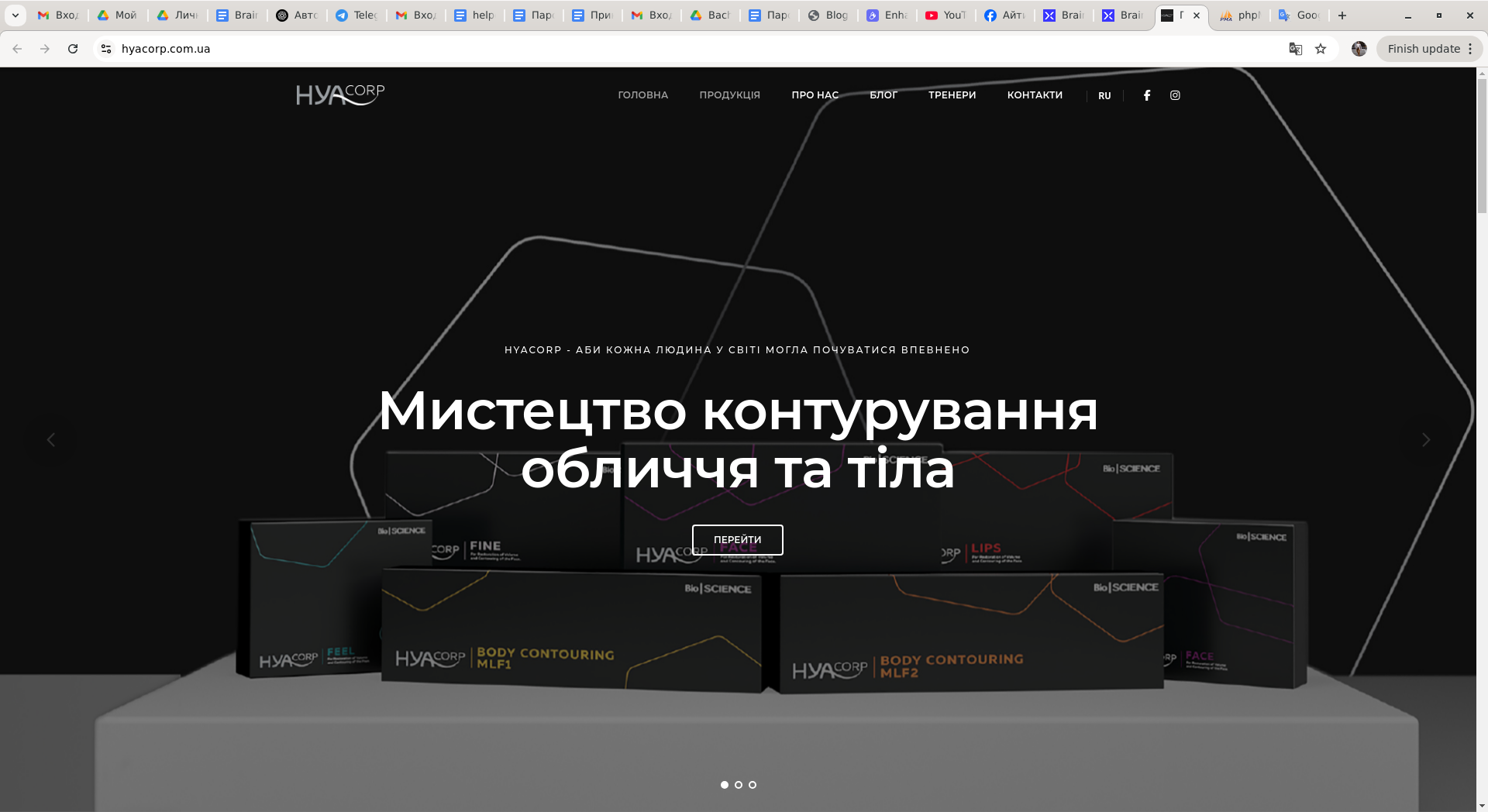Expand the tab search dropdown arrow

[x=15, y=15]
